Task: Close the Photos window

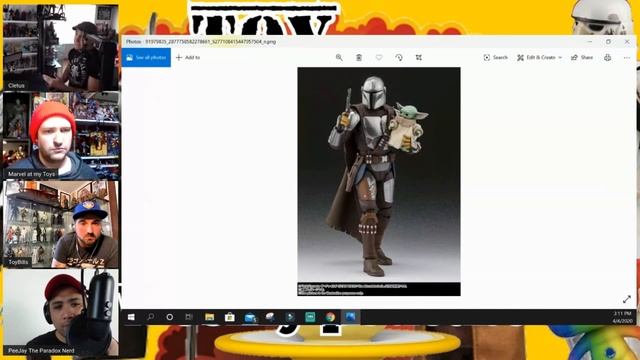Action: point(627,42)
